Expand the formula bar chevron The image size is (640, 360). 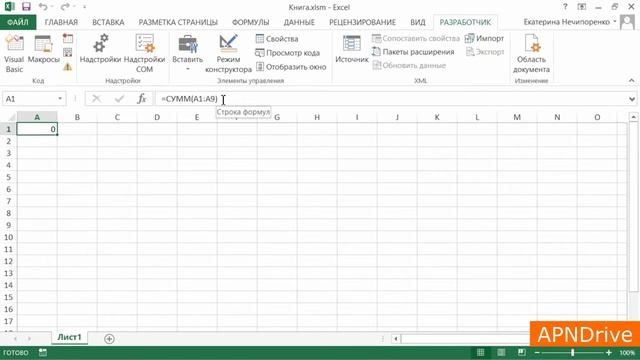(632, 99)
